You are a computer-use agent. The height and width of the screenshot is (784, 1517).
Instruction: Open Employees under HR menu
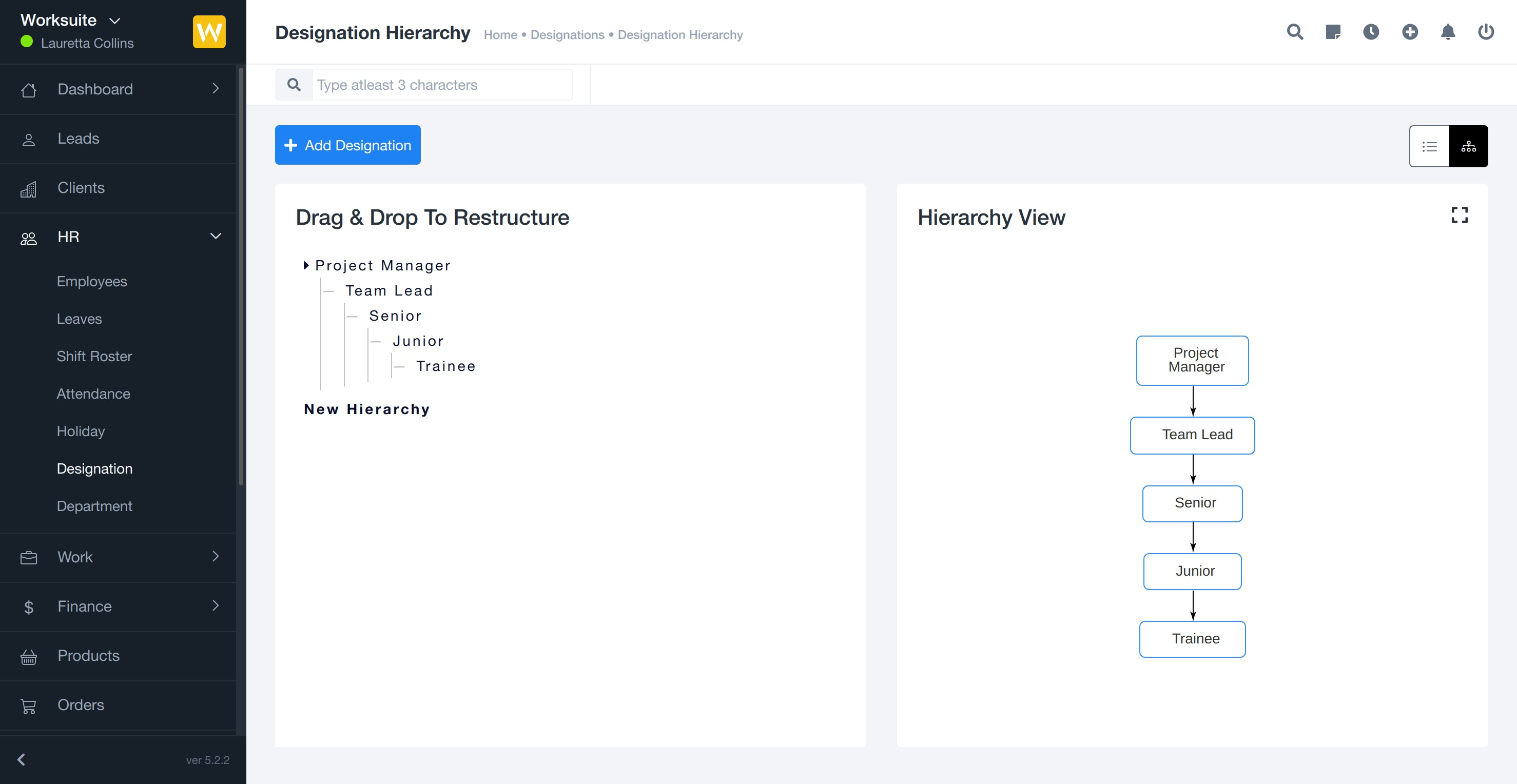[92, 281]
